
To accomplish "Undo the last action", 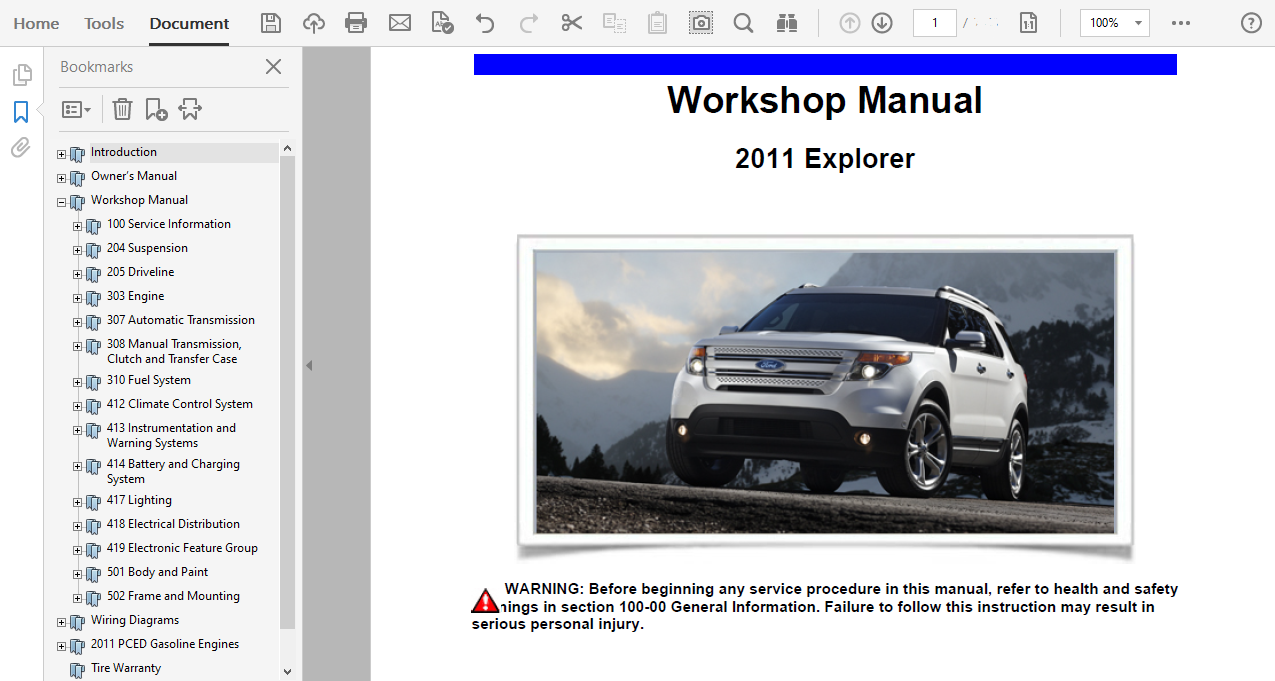I will click(x=485, y=22).
